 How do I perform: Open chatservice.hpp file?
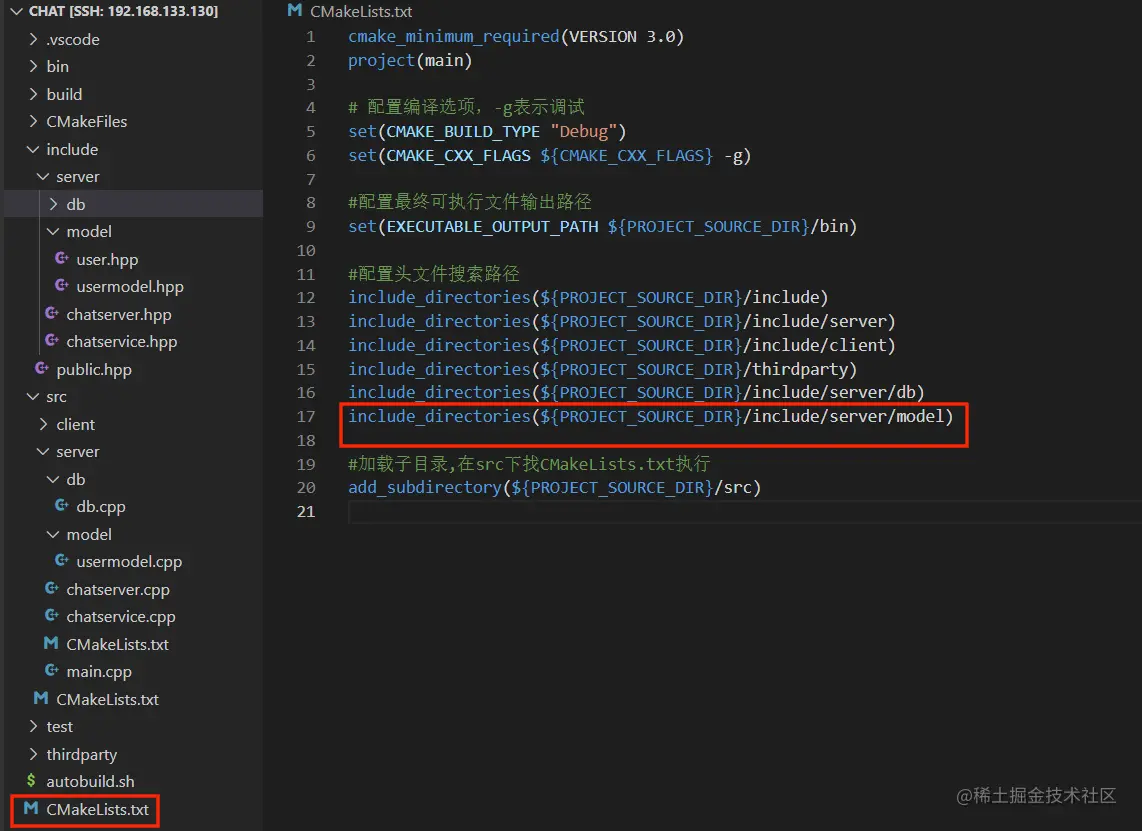pos(122,342)
